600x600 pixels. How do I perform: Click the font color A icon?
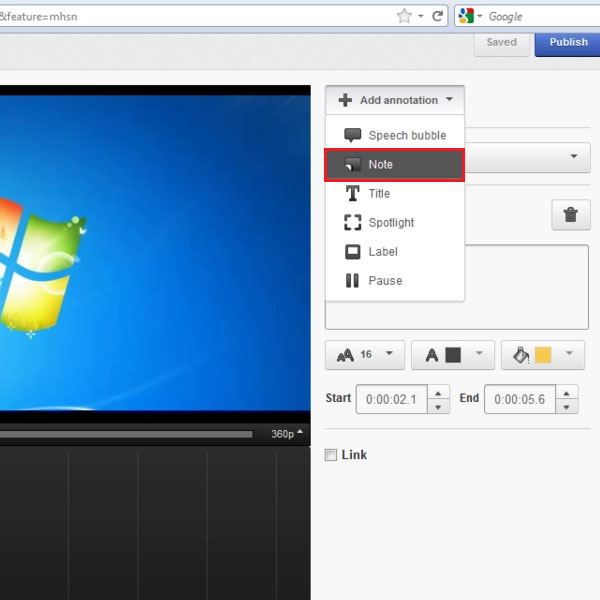click(432, 355)
